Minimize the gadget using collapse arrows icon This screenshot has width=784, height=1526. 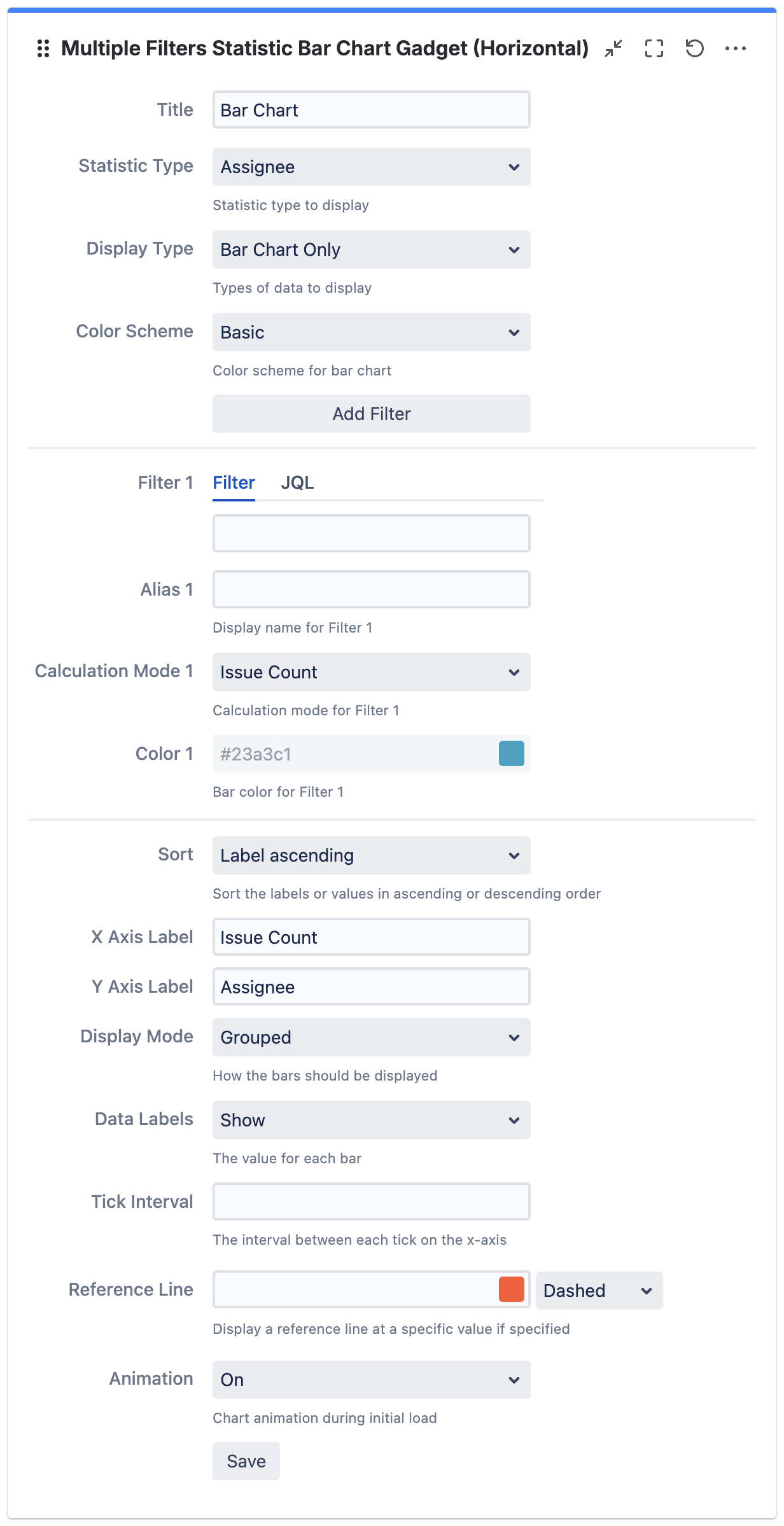[x=613, y=48]
